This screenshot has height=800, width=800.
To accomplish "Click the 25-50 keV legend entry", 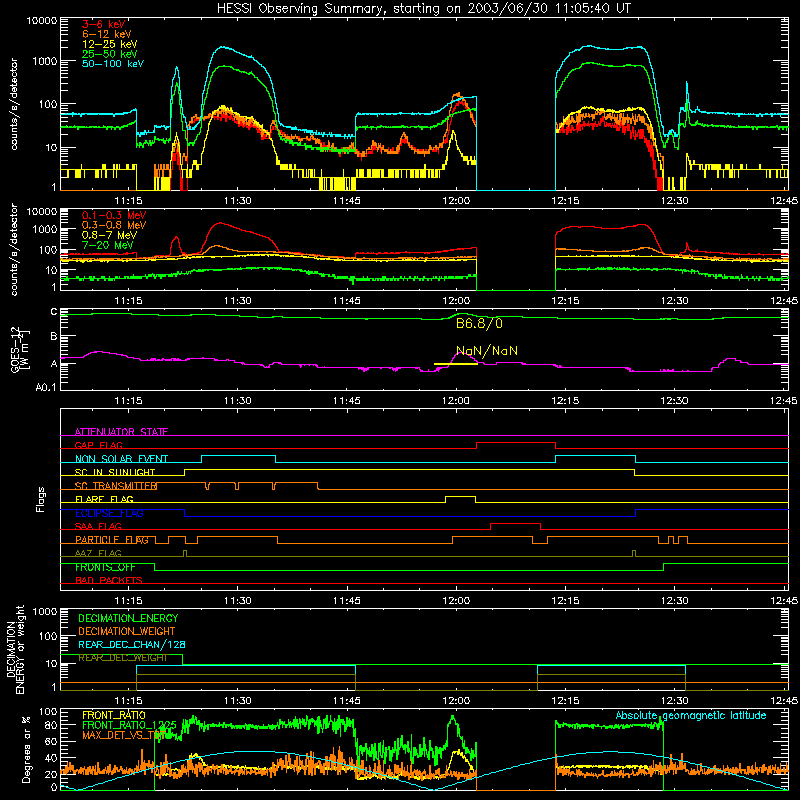I will pos(110,54).
